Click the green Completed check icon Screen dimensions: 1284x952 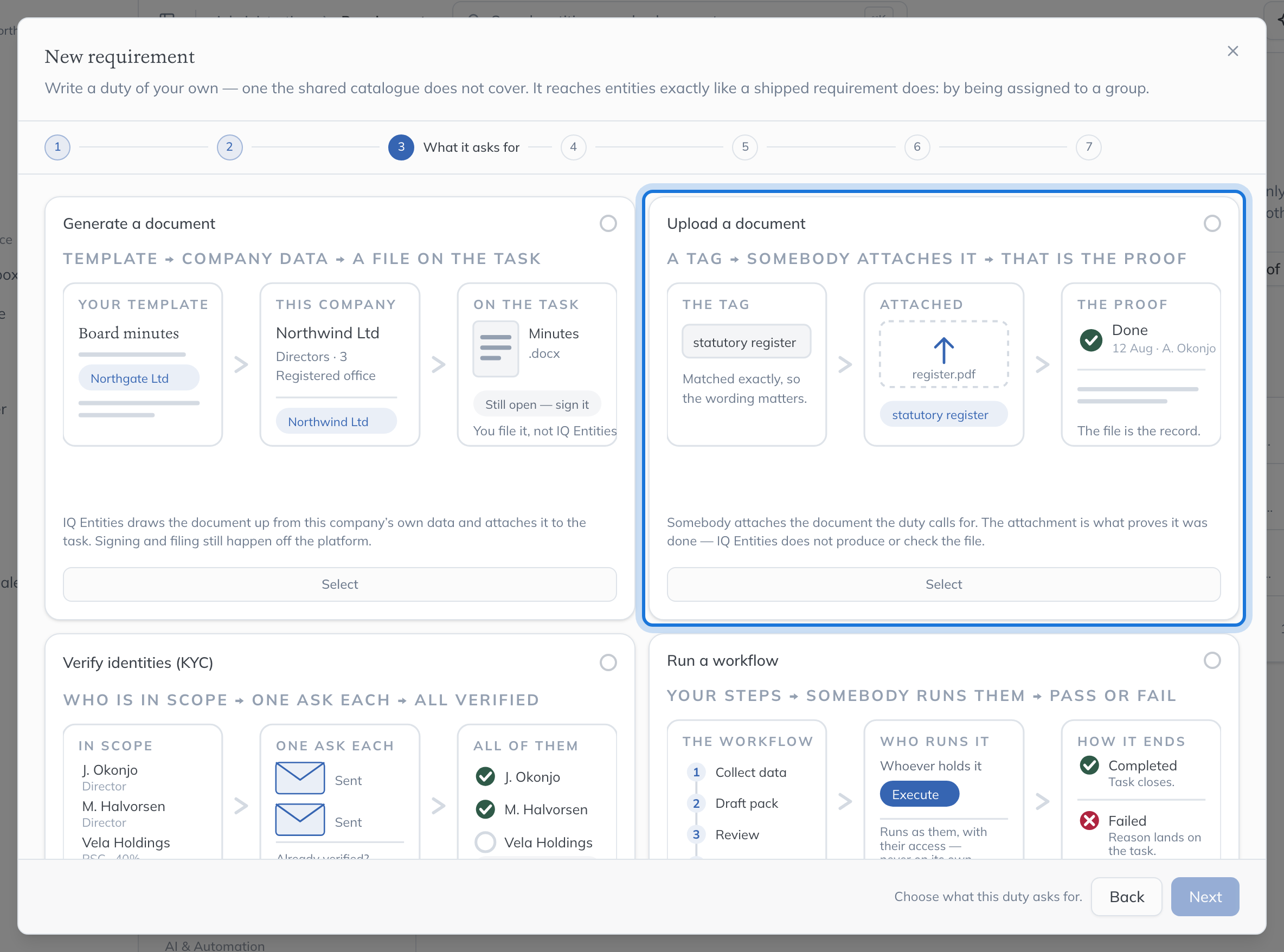click(1089, 766)
